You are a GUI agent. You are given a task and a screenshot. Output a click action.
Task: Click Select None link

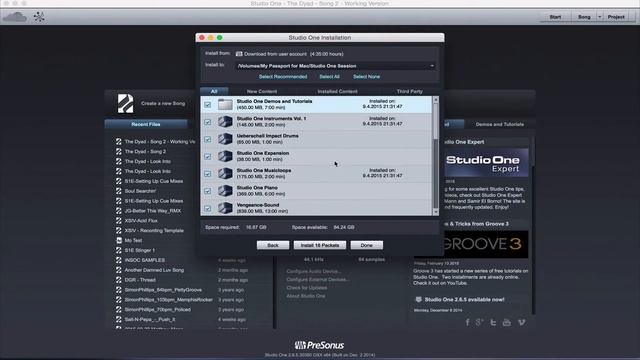click(x=367, y=77)
